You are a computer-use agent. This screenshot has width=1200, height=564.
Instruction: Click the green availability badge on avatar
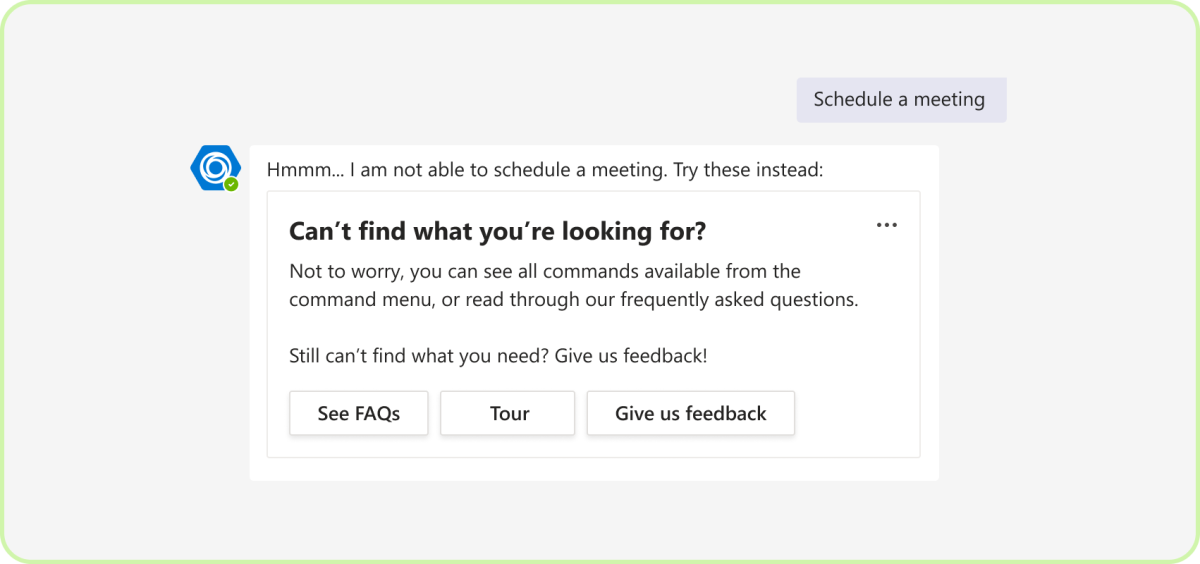pyautogui.click(x=231, y=185)
